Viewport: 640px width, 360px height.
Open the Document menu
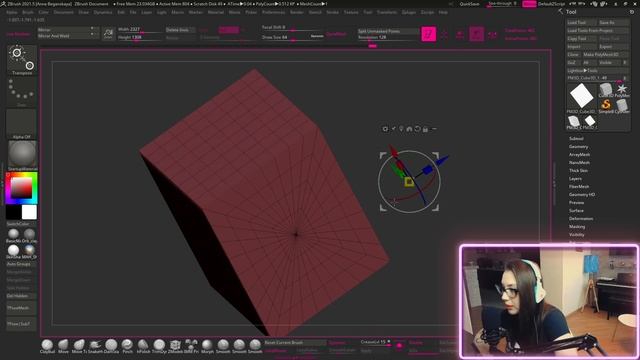pyautogui.click(x=64, y=12)
